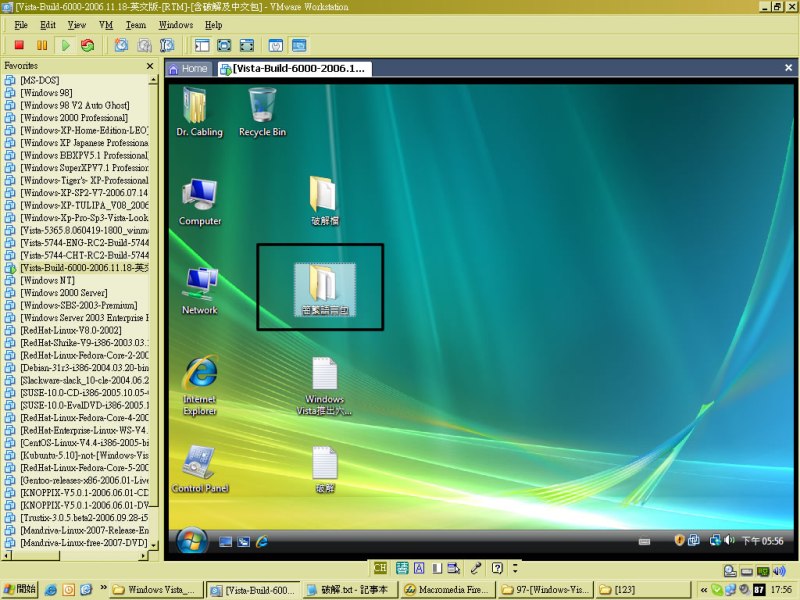
Task: Take a snapshot using toolbar icon
Action: (121, 45)
